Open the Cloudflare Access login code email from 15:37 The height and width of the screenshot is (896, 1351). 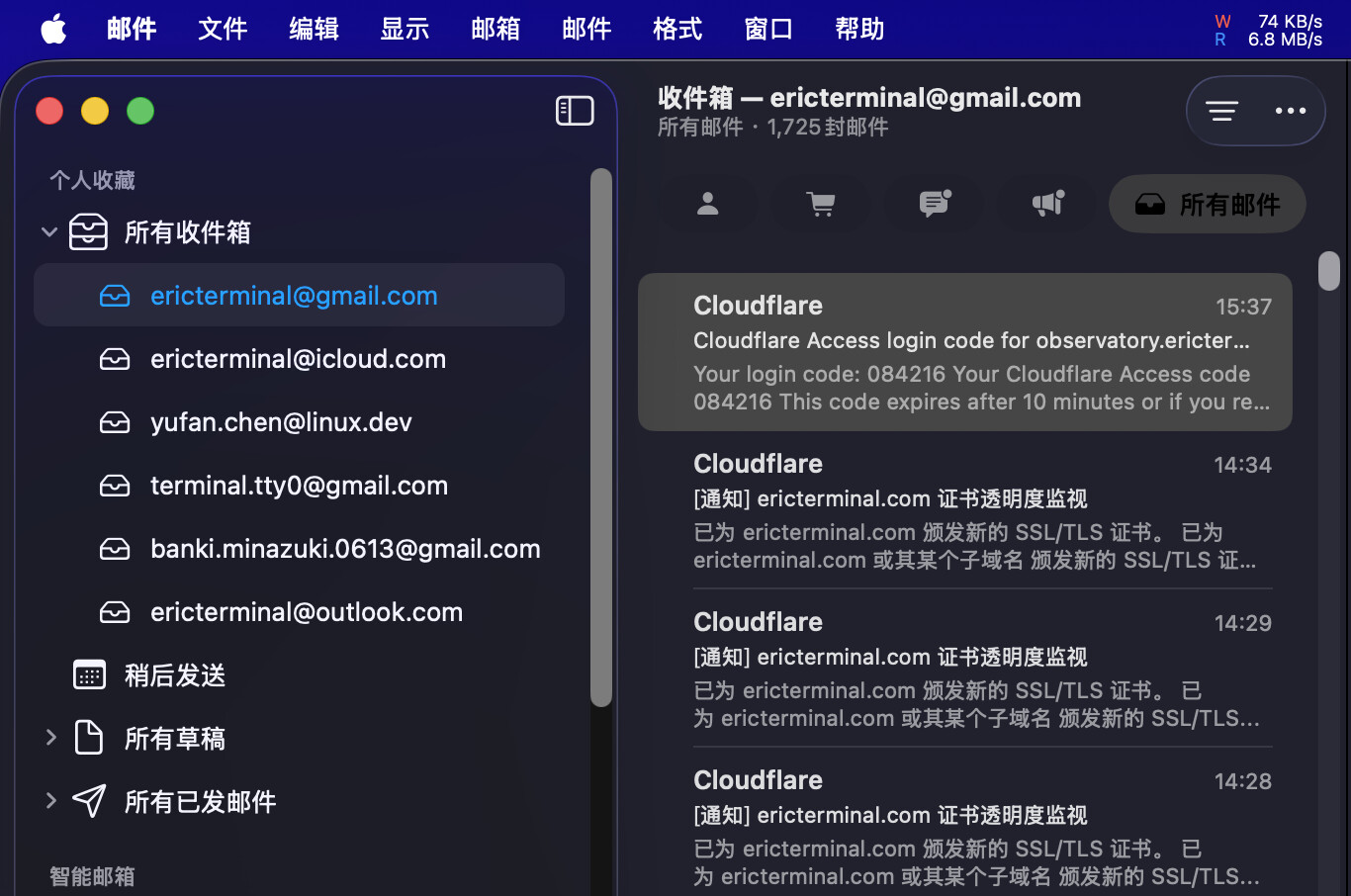point(965,352)
